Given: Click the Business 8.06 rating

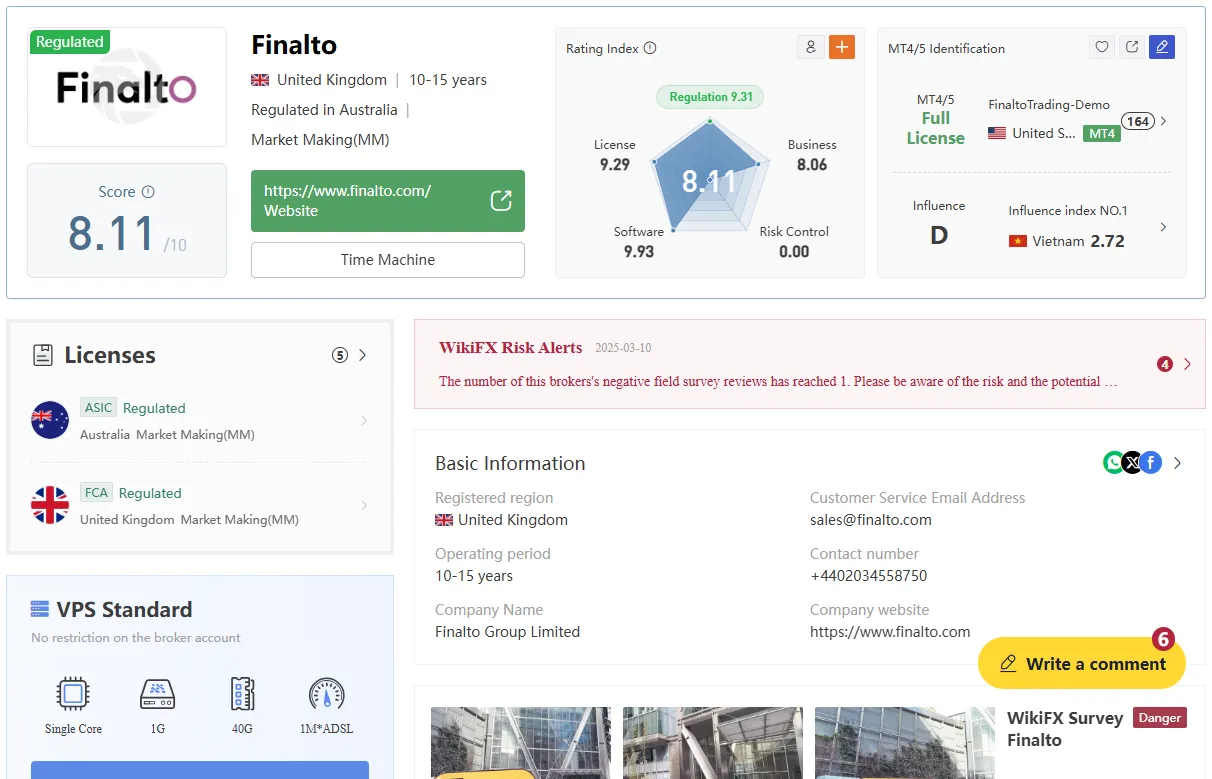Looking at the screenshot, I should [x=812, y=155].
